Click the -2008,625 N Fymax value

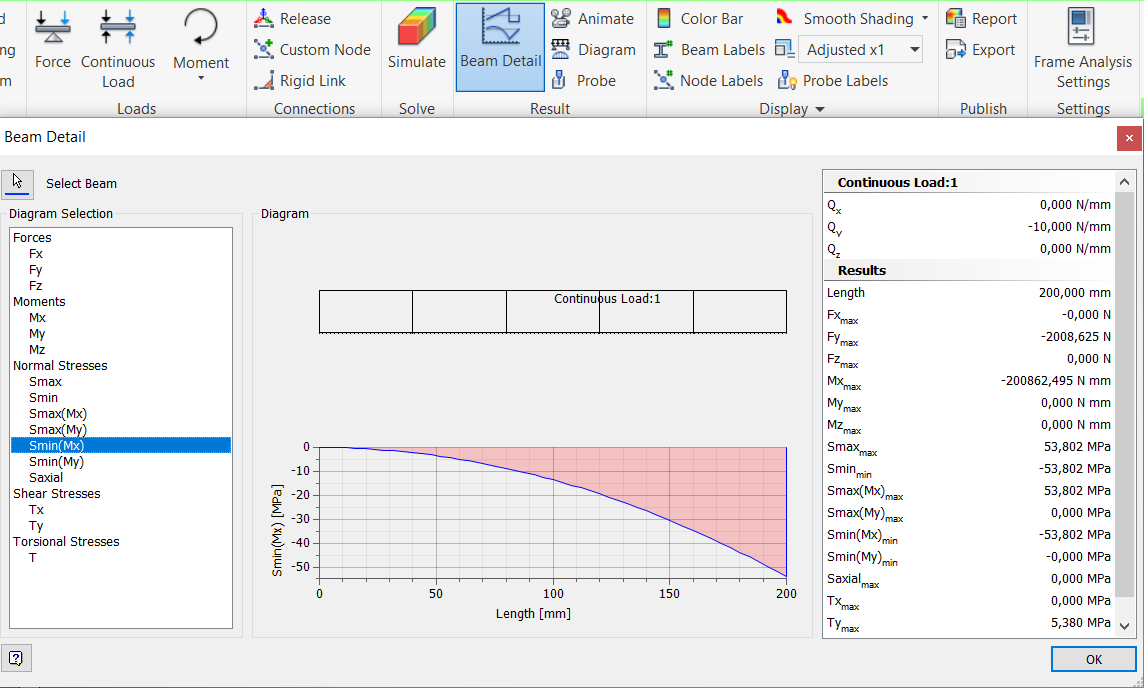point(1075,337)
